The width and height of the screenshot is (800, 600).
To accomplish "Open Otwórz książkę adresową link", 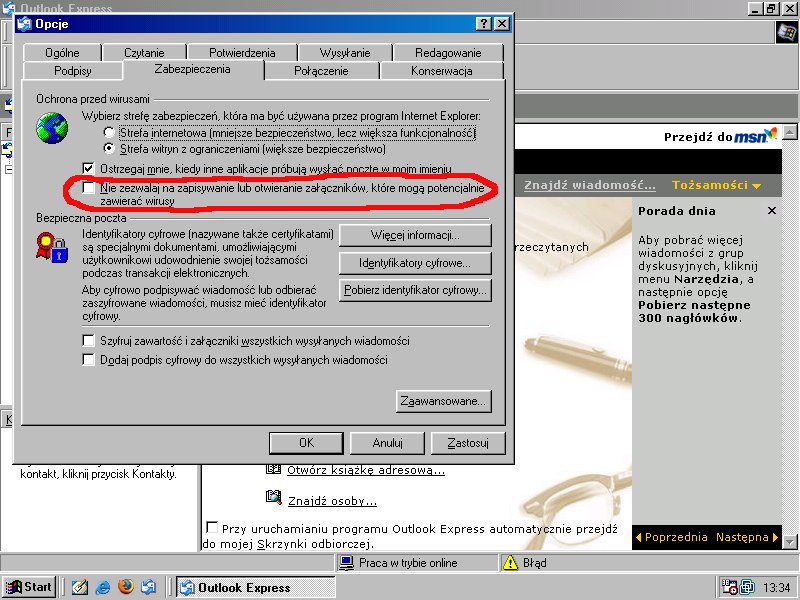I will pos(366,470).
